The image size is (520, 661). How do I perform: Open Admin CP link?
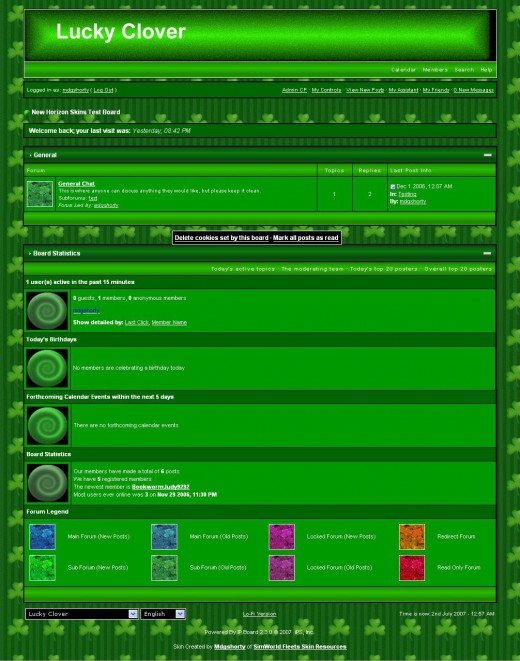pyautogui.click(x=294, y=90)
